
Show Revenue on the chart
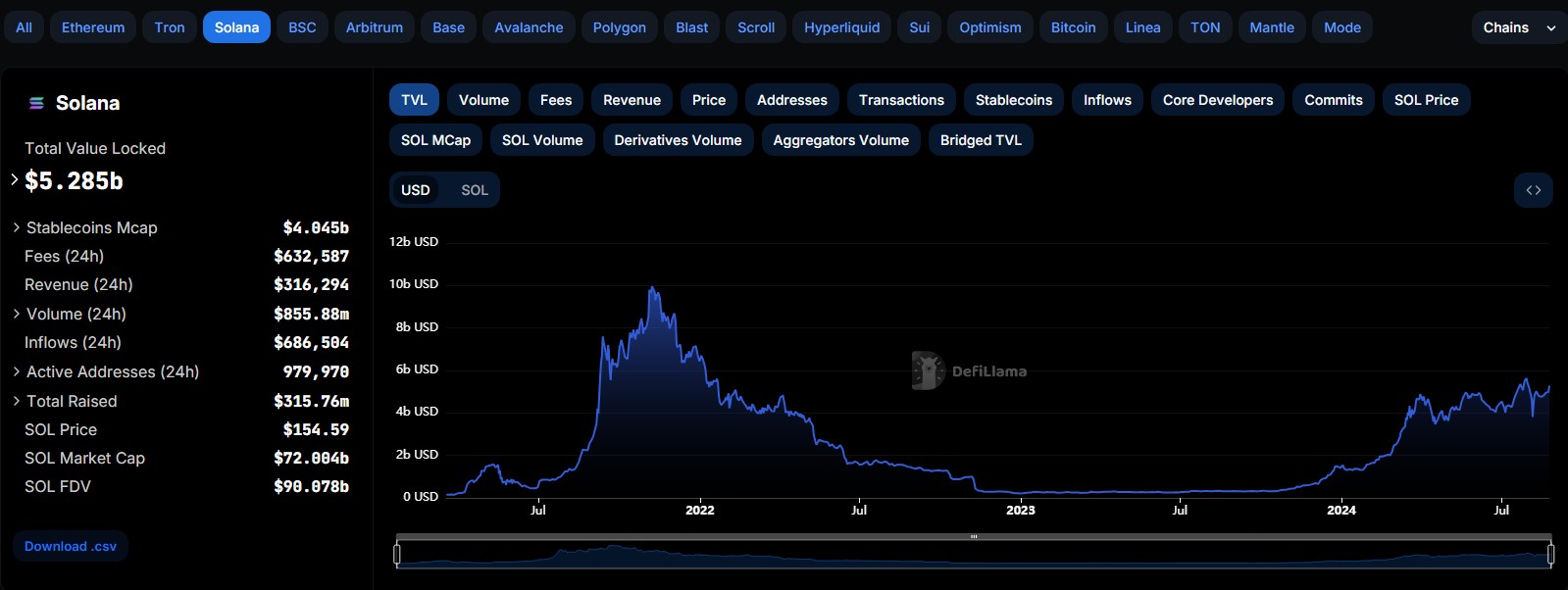pyautogui.click(x=632, y=100)
